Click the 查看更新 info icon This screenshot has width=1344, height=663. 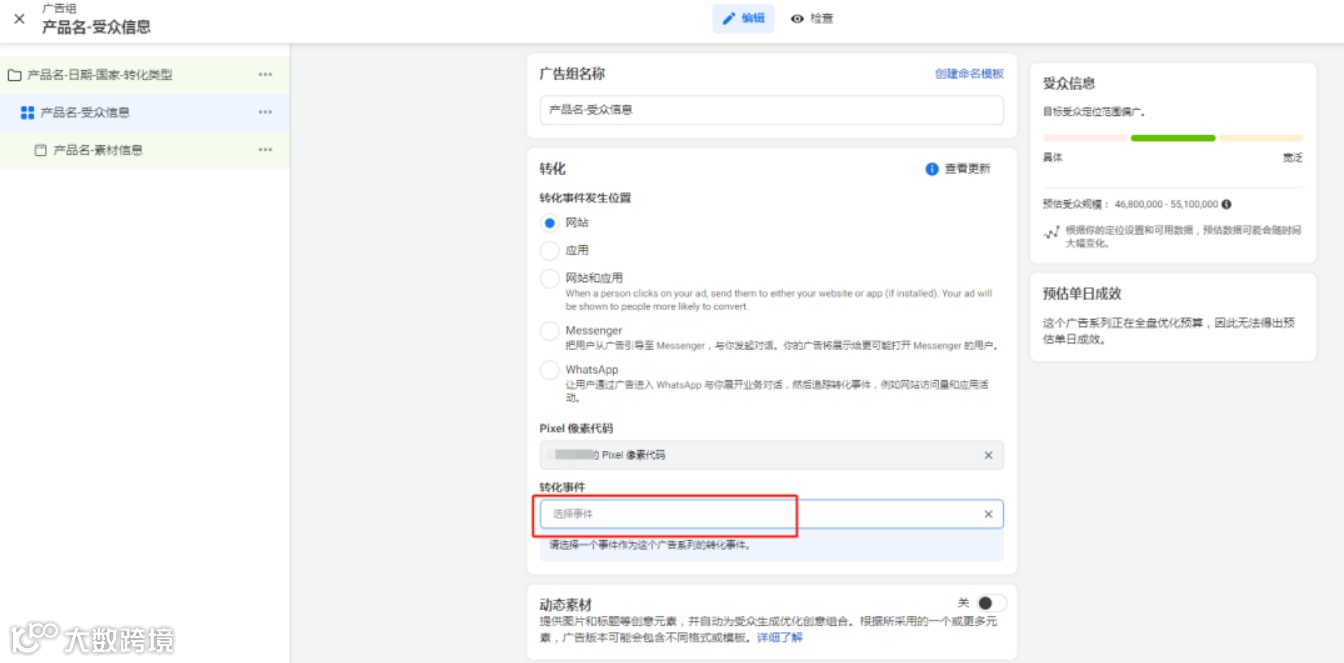tap(932, 169)
